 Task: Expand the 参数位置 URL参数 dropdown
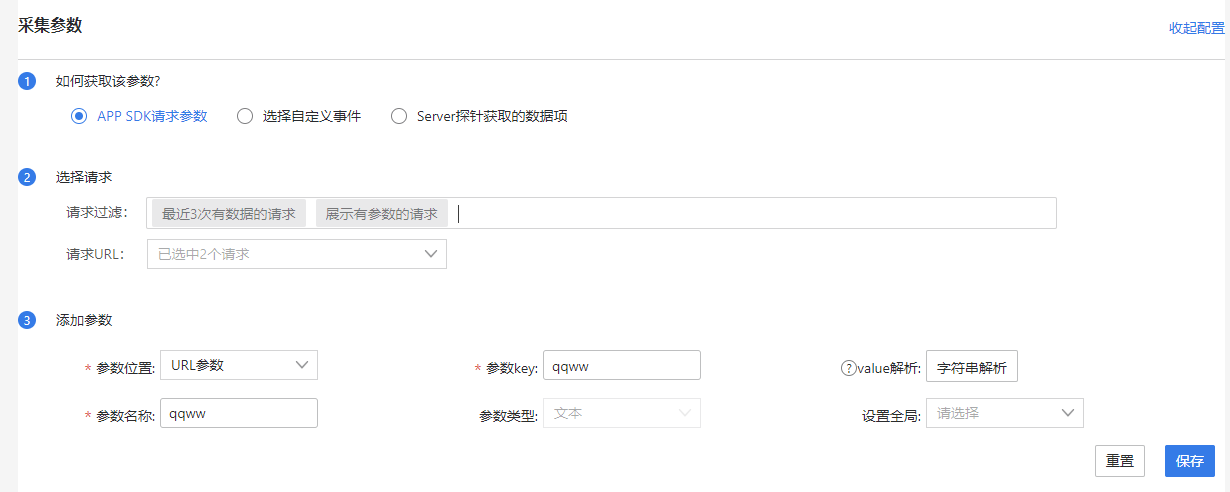click(238, 365)
